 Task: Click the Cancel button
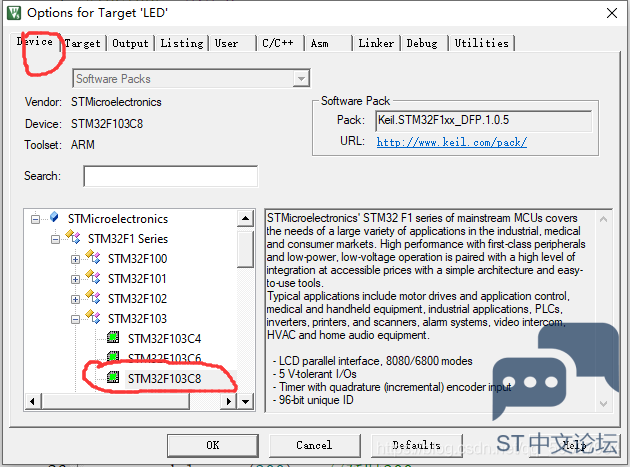pyautogui.click(x=315, y=445)
